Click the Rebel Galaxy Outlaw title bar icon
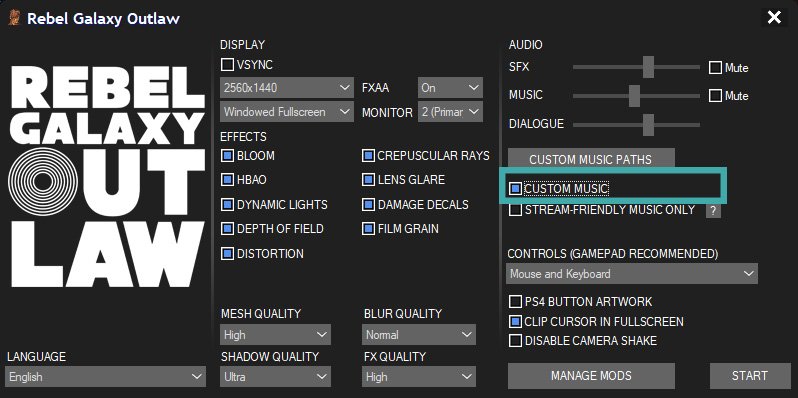Screen dimensions: 798x398 (14, 19)
